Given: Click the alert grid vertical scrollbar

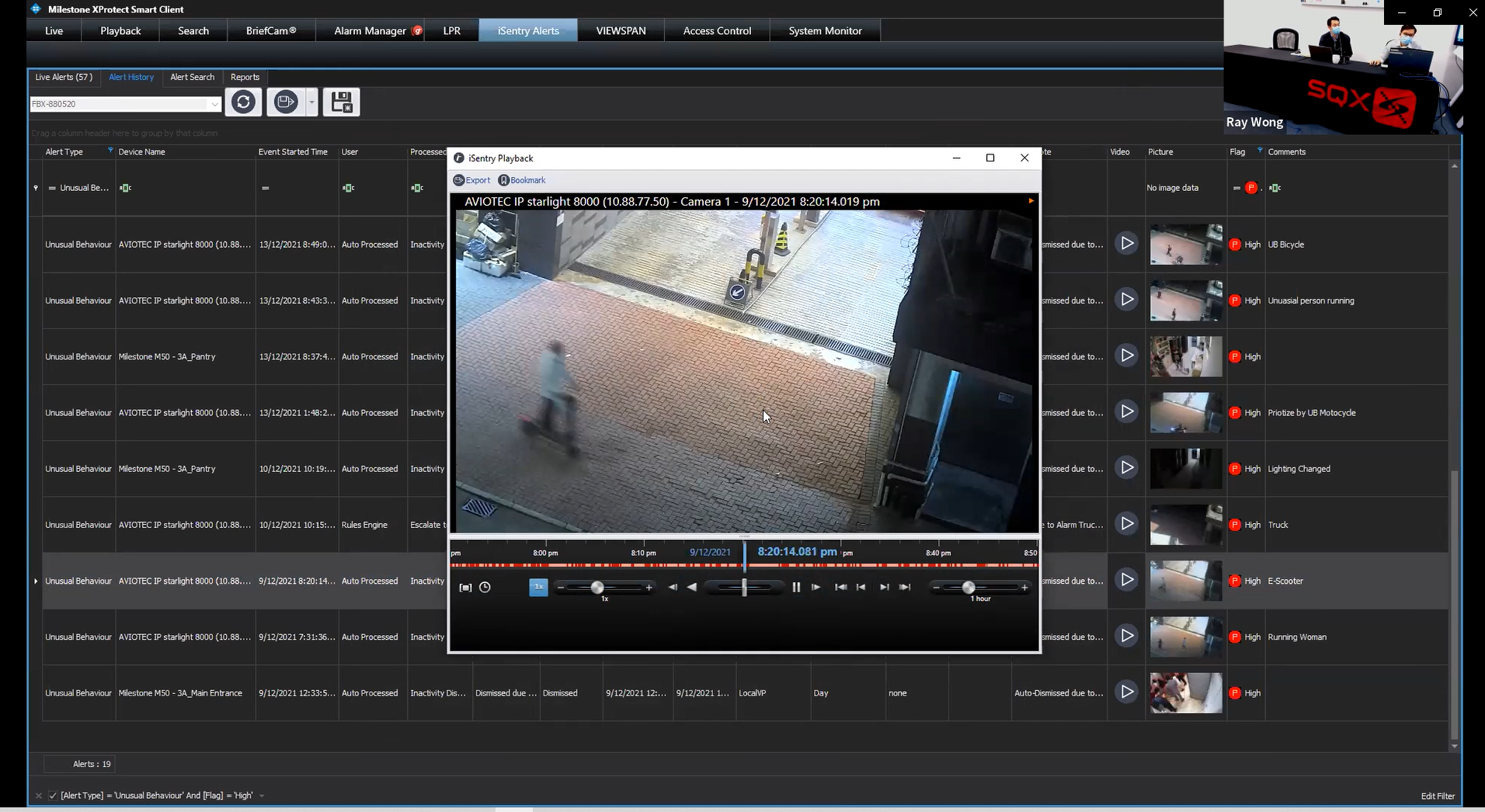Looking at the screenshot, I should coord(1454,603).
